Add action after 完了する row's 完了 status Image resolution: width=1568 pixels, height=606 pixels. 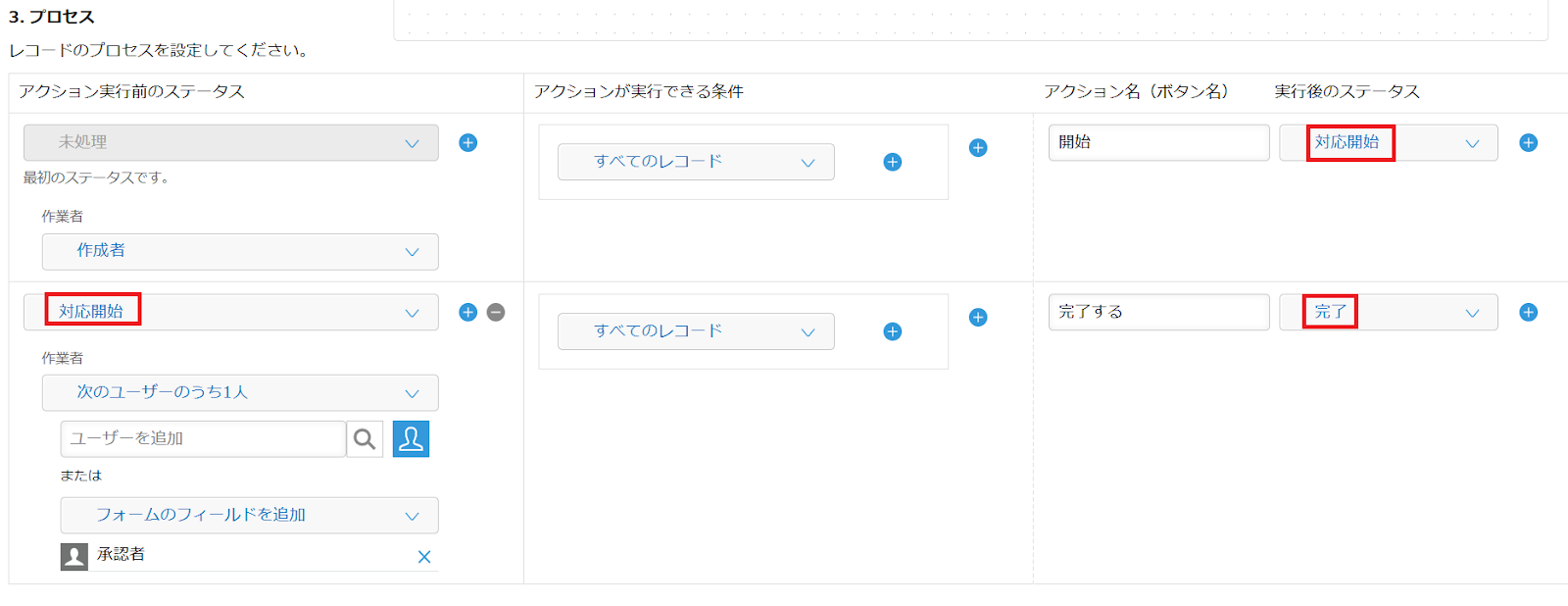tap(1528, 313)
